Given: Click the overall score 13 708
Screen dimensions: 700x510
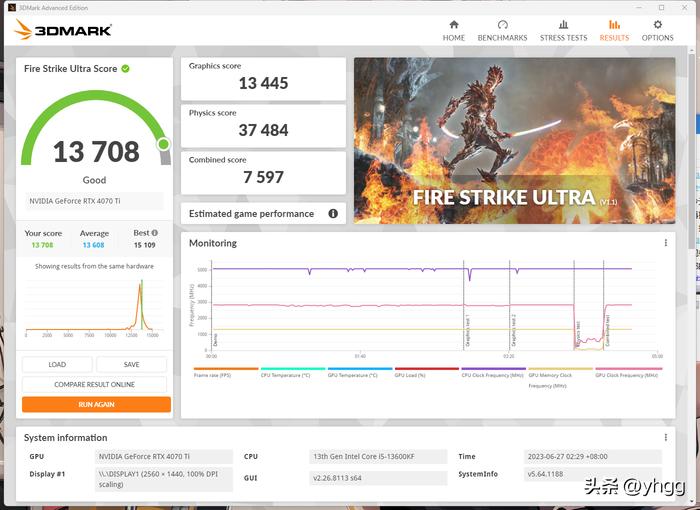Looking at the screenshot, I should tap(96, 151).
